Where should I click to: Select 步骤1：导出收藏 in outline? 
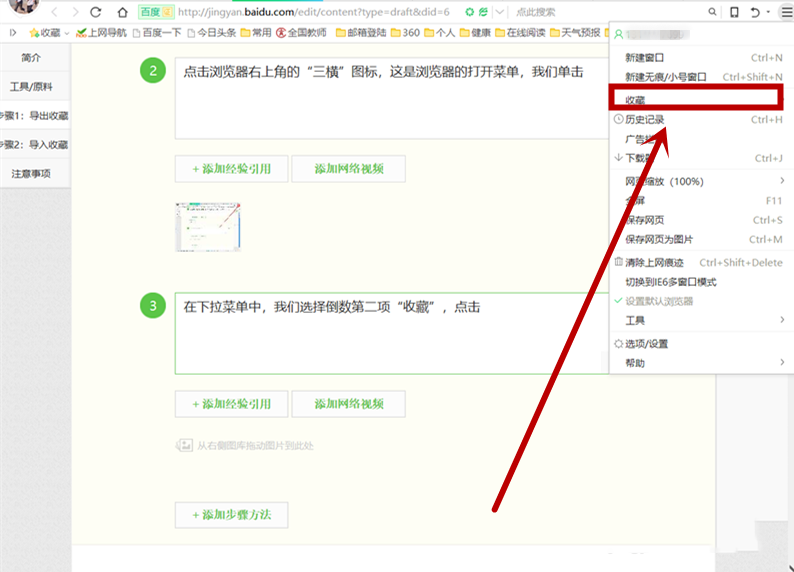click(x=34, y=115)
